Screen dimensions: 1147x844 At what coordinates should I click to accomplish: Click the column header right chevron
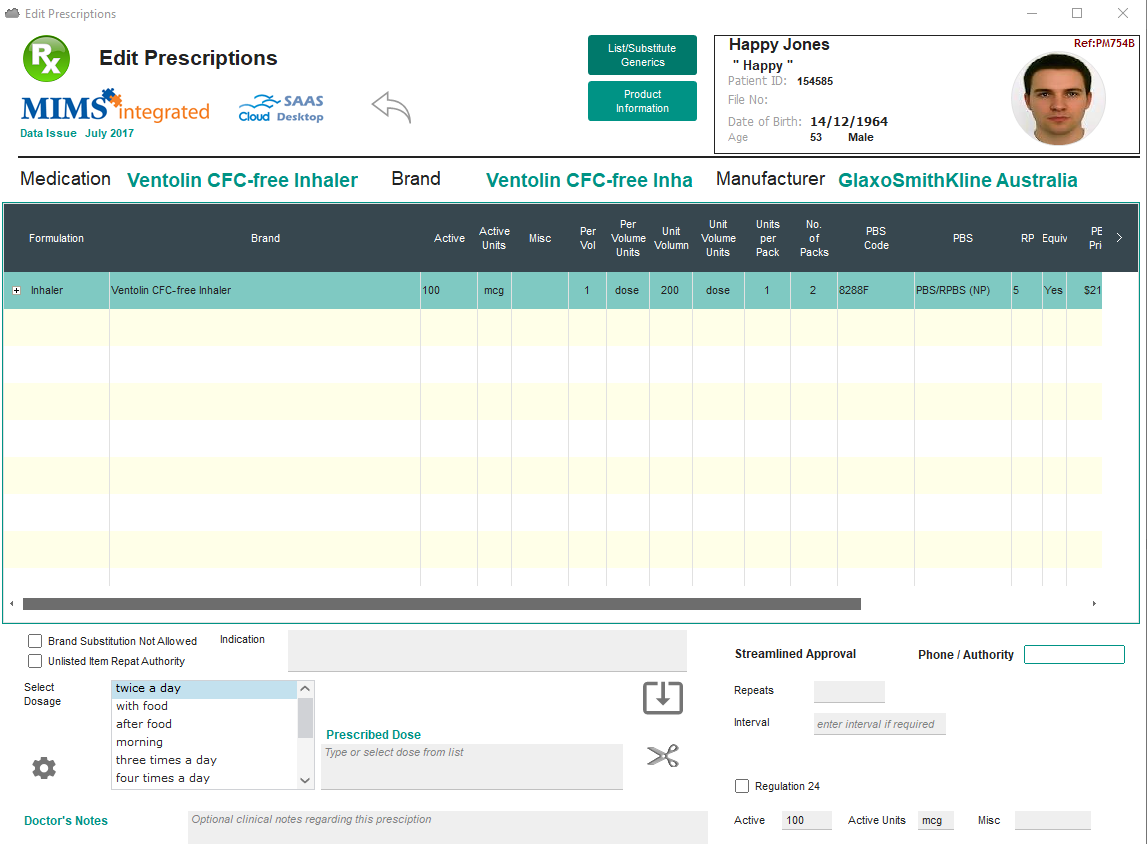(x=1119, y=238)
